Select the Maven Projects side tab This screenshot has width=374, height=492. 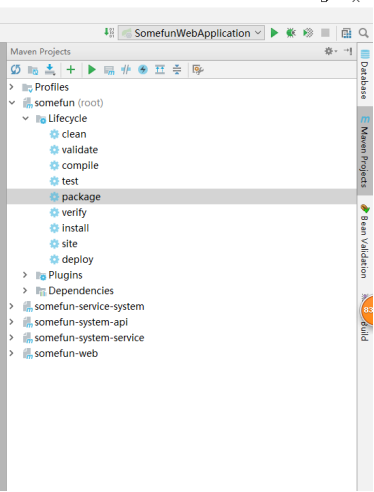click(x=365, y=151)
